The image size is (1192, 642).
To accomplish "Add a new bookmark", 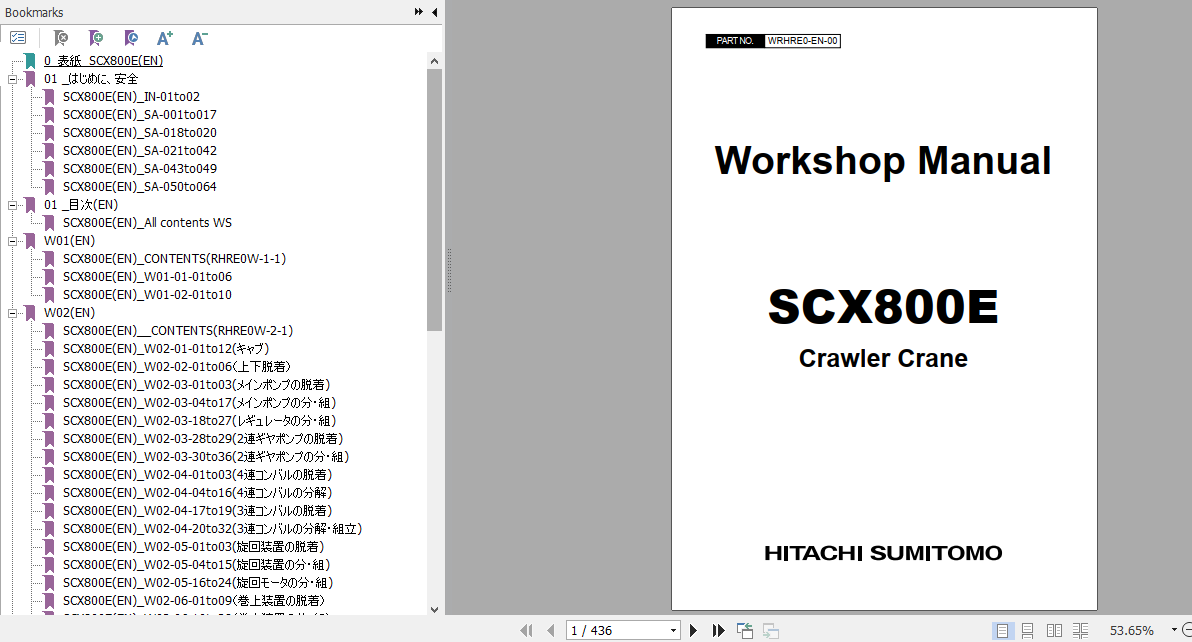I will (96, 37).
